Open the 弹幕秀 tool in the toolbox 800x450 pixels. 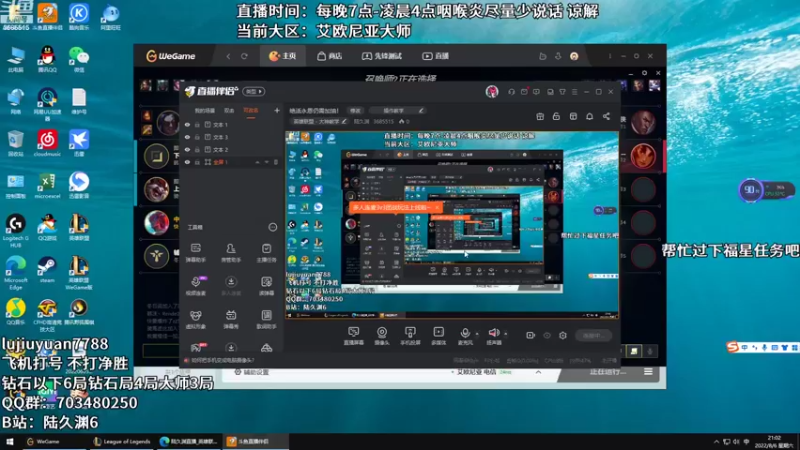pyautogui.click(x=231, y=319)
